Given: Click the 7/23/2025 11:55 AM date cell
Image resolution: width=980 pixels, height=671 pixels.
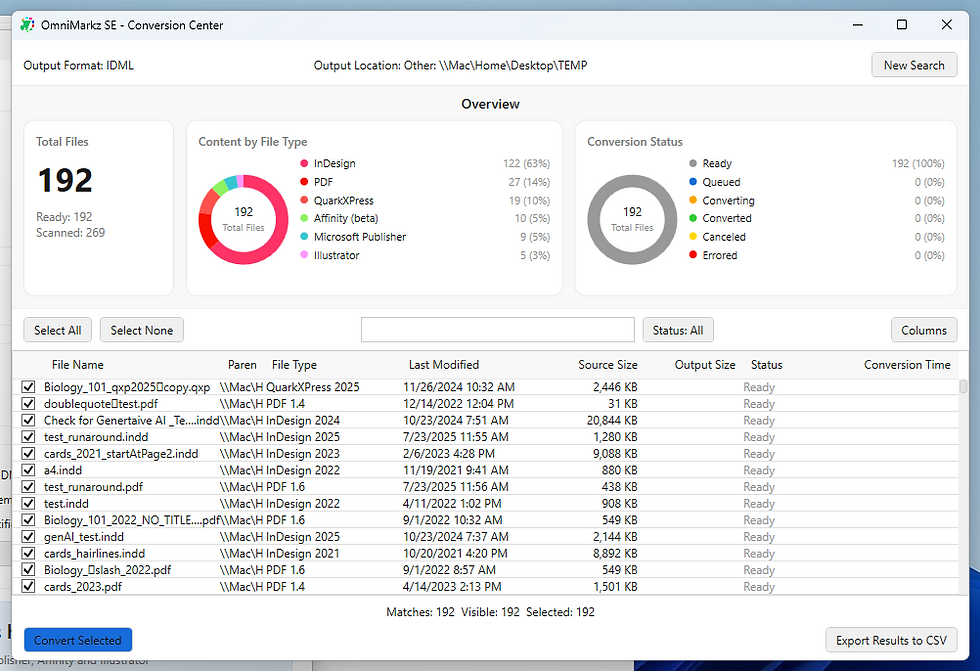Looking at the screenshot, I should pyautogui.click(x=456, y=437).
